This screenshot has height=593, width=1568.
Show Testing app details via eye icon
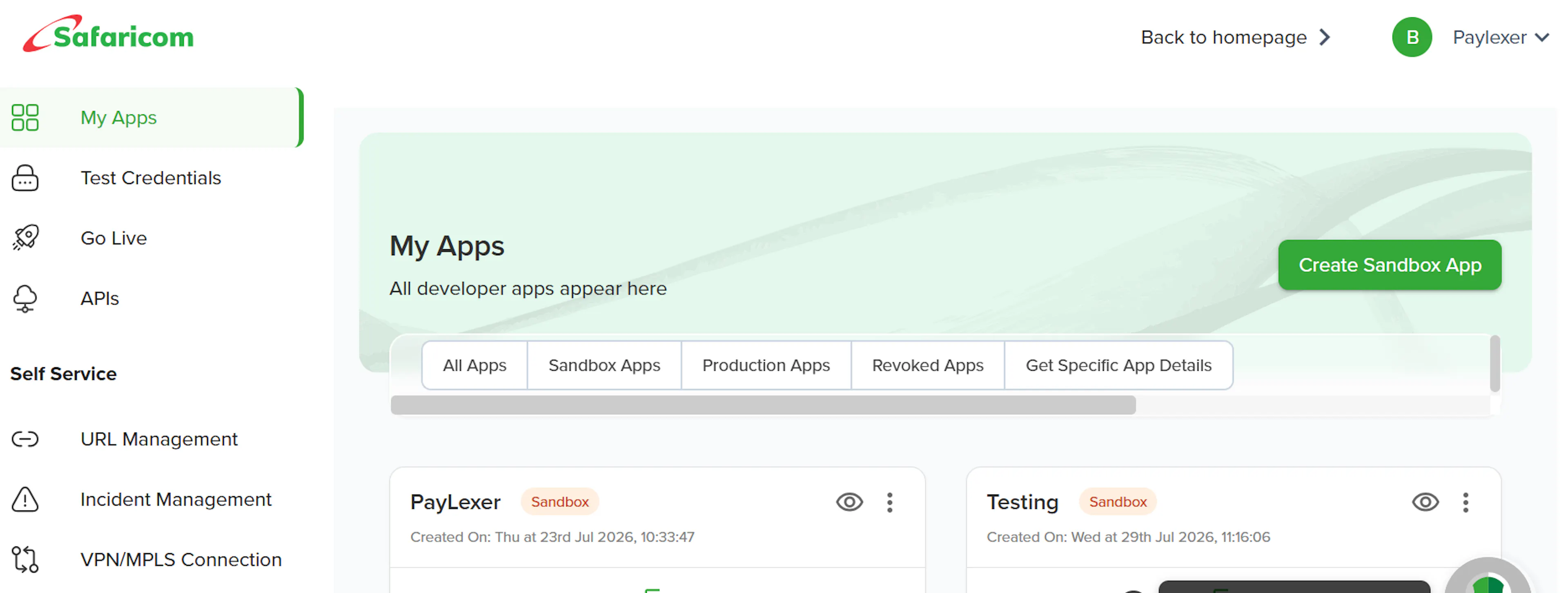pyautogui.click(x=1425, y=502)
